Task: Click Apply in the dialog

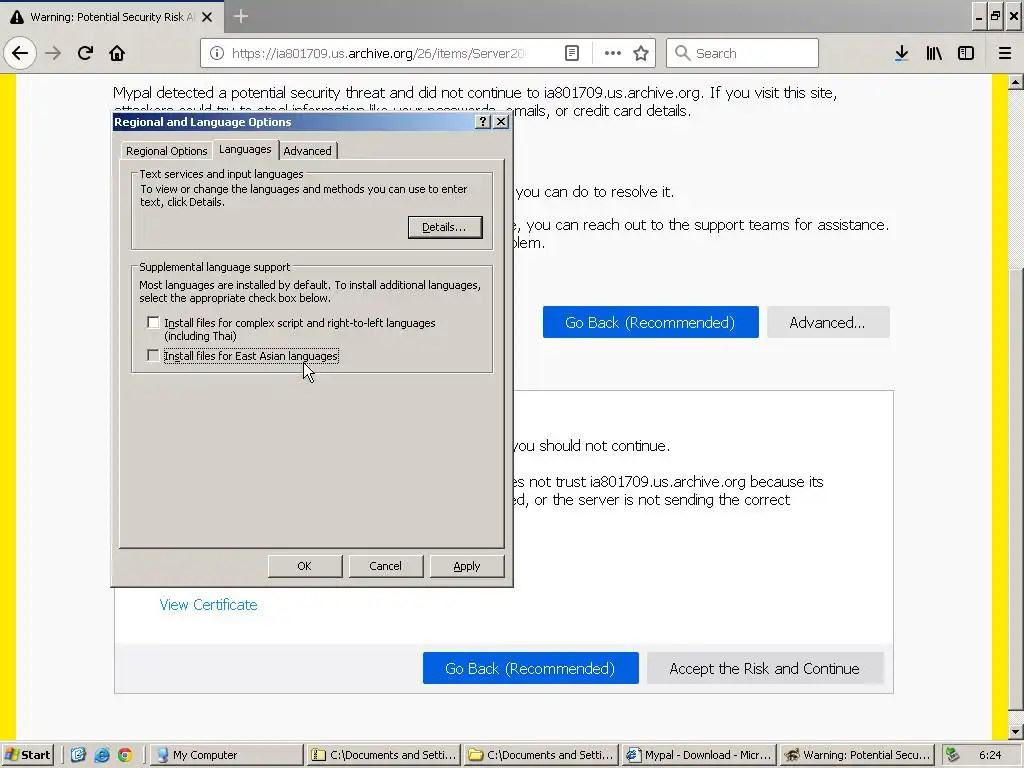Action: pyautogui.click(x=466, y=566)
